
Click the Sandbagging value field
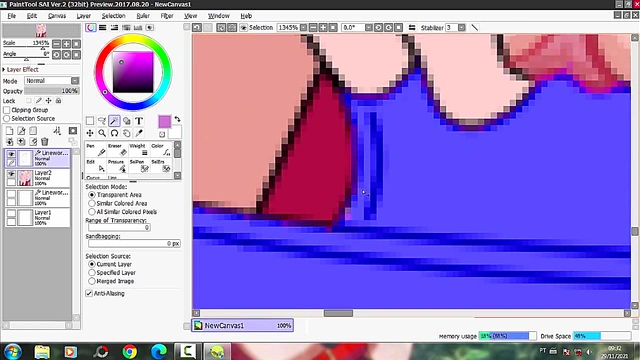click(134, 243)
